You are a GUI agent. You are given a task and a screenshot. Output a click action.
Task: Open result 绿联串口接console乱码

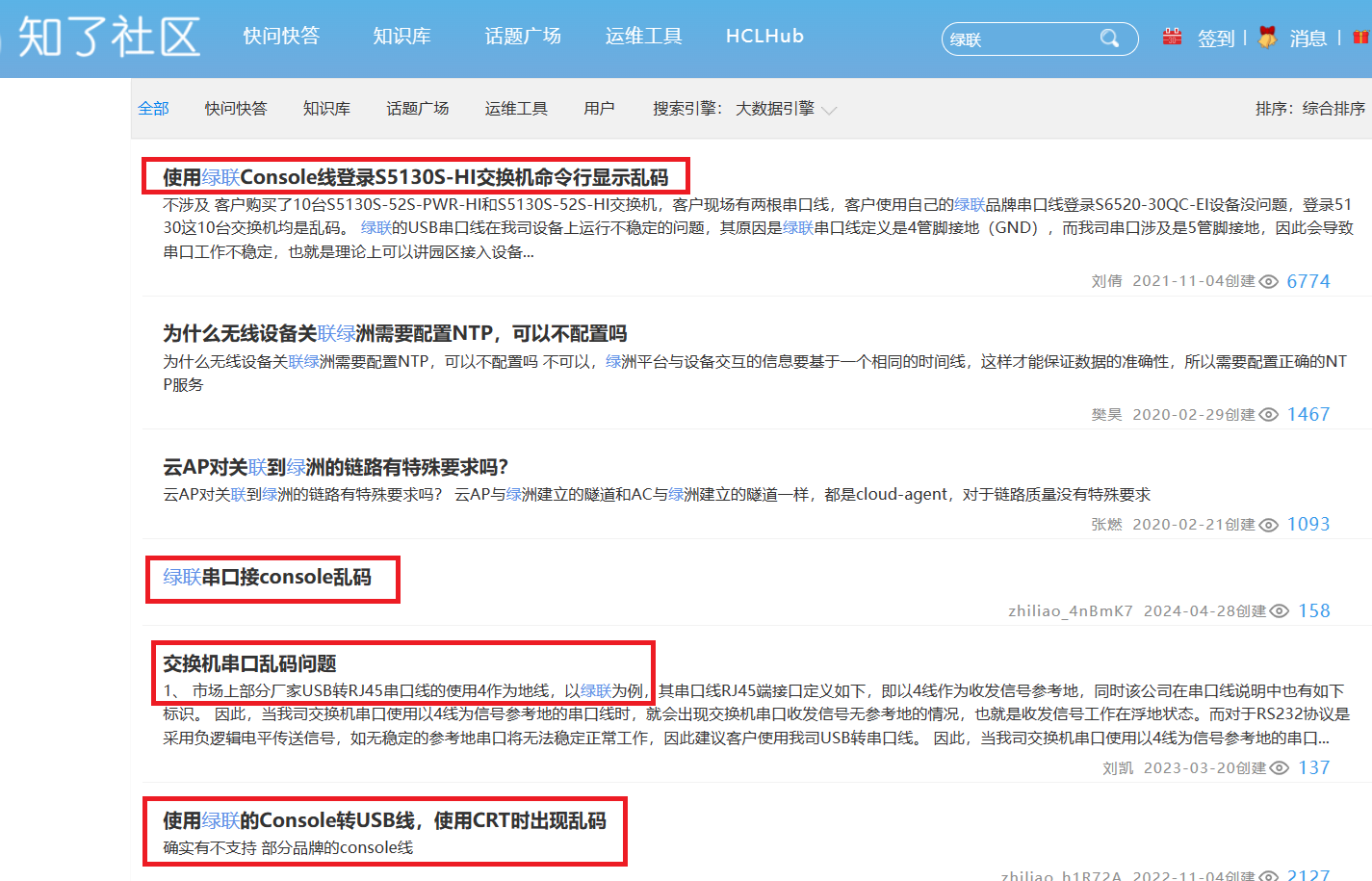coord(267,577)
